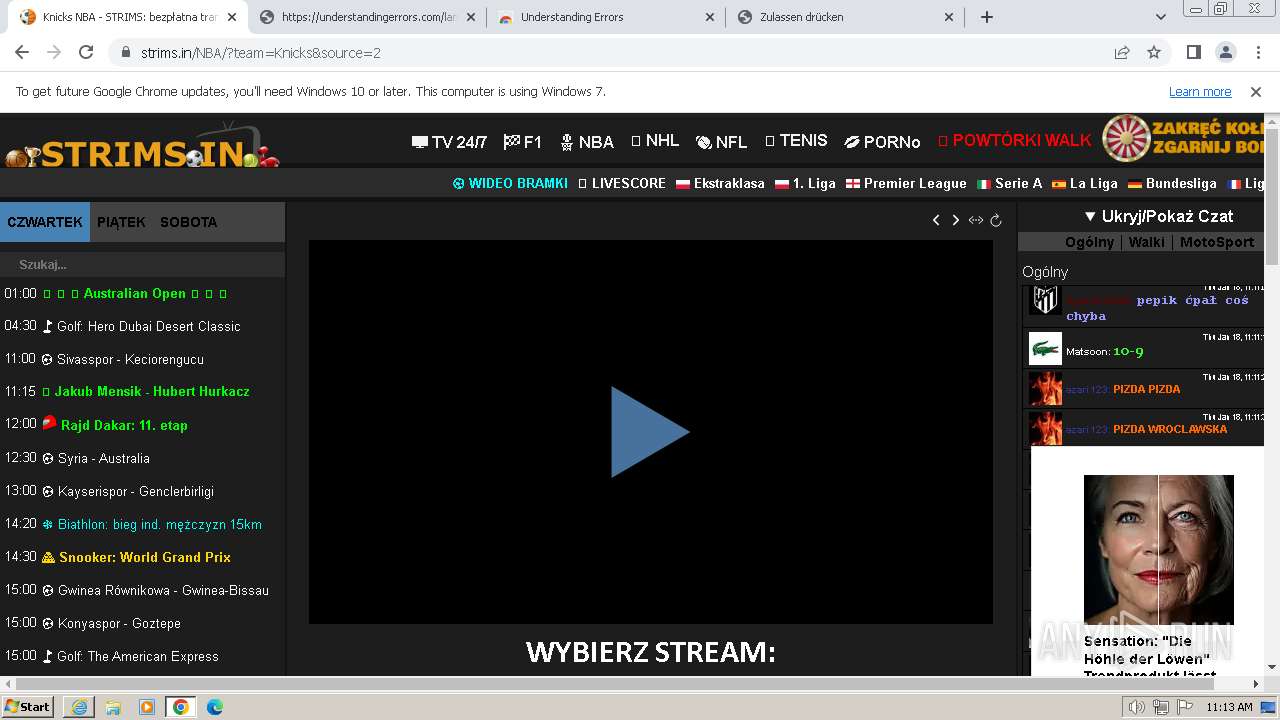The image size is (1280, 720).
Task: Open Premier League link
Action: point(906,183)
